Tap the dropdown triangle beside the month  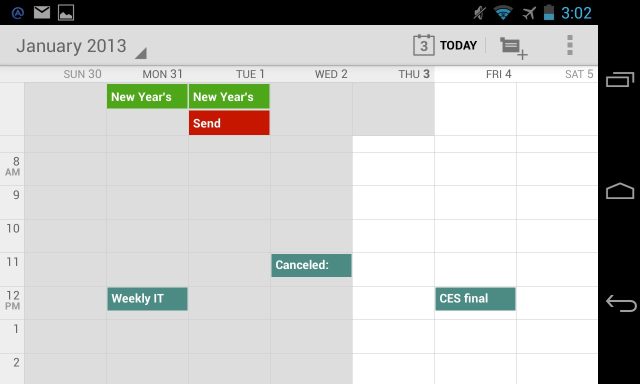[x=141, y=53]
